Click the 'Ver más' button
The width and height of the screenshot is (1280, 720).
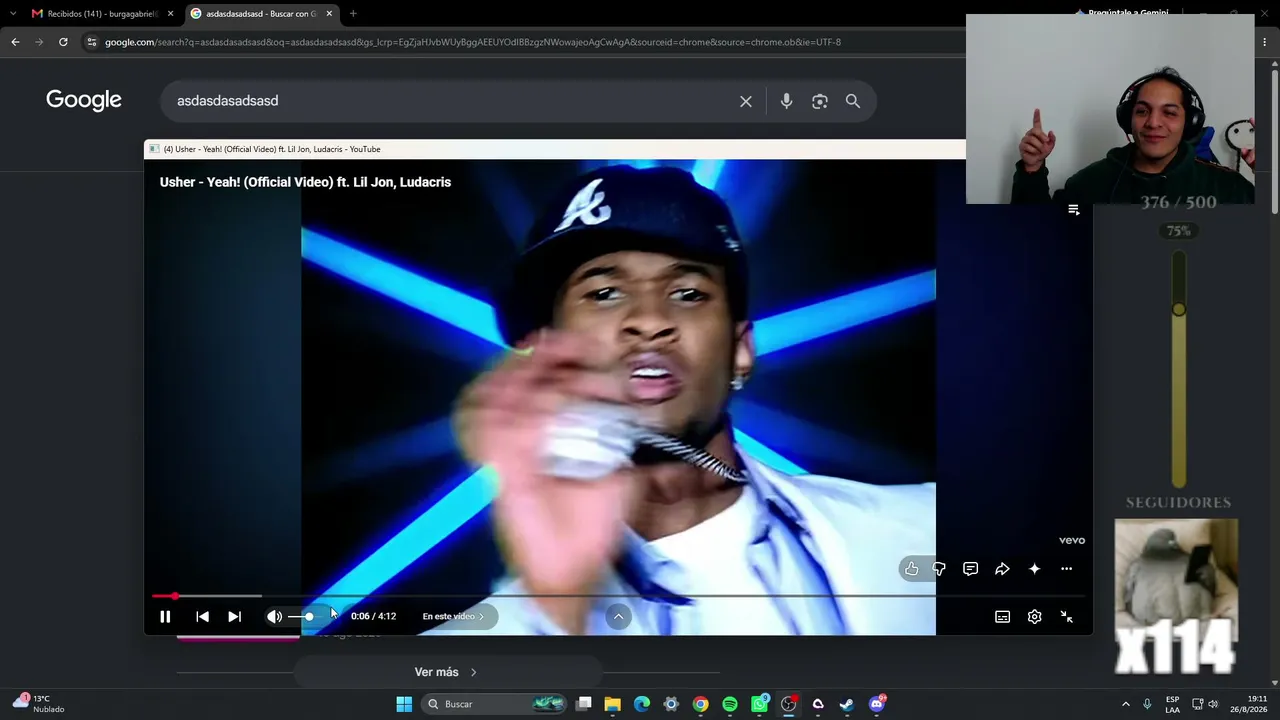[446, 672]
